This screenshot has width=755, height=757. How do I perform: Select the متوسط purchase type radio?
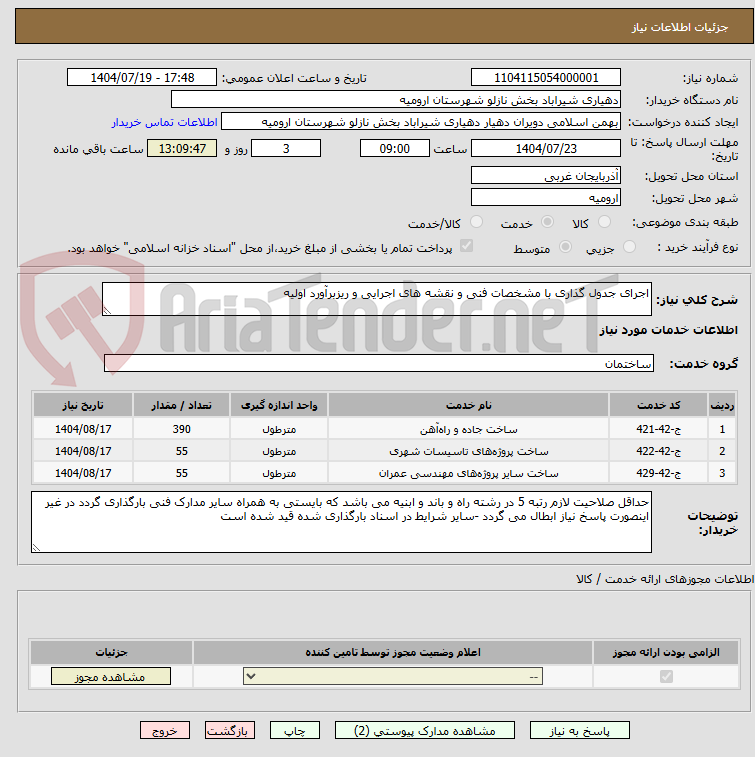[565, 247]
